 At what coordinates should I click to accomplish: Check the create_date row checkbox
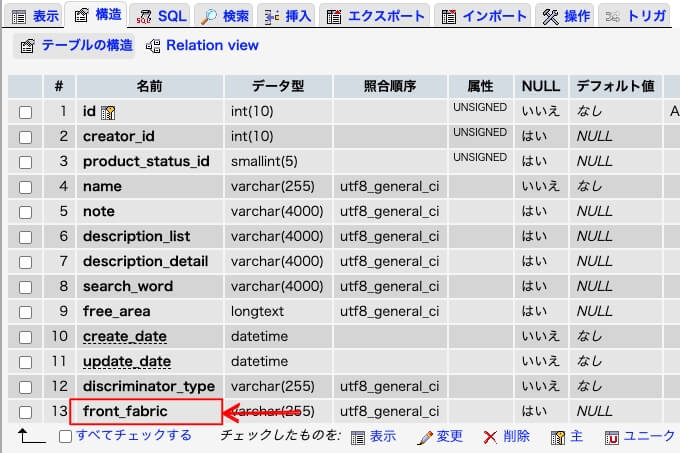click(26, 337)
